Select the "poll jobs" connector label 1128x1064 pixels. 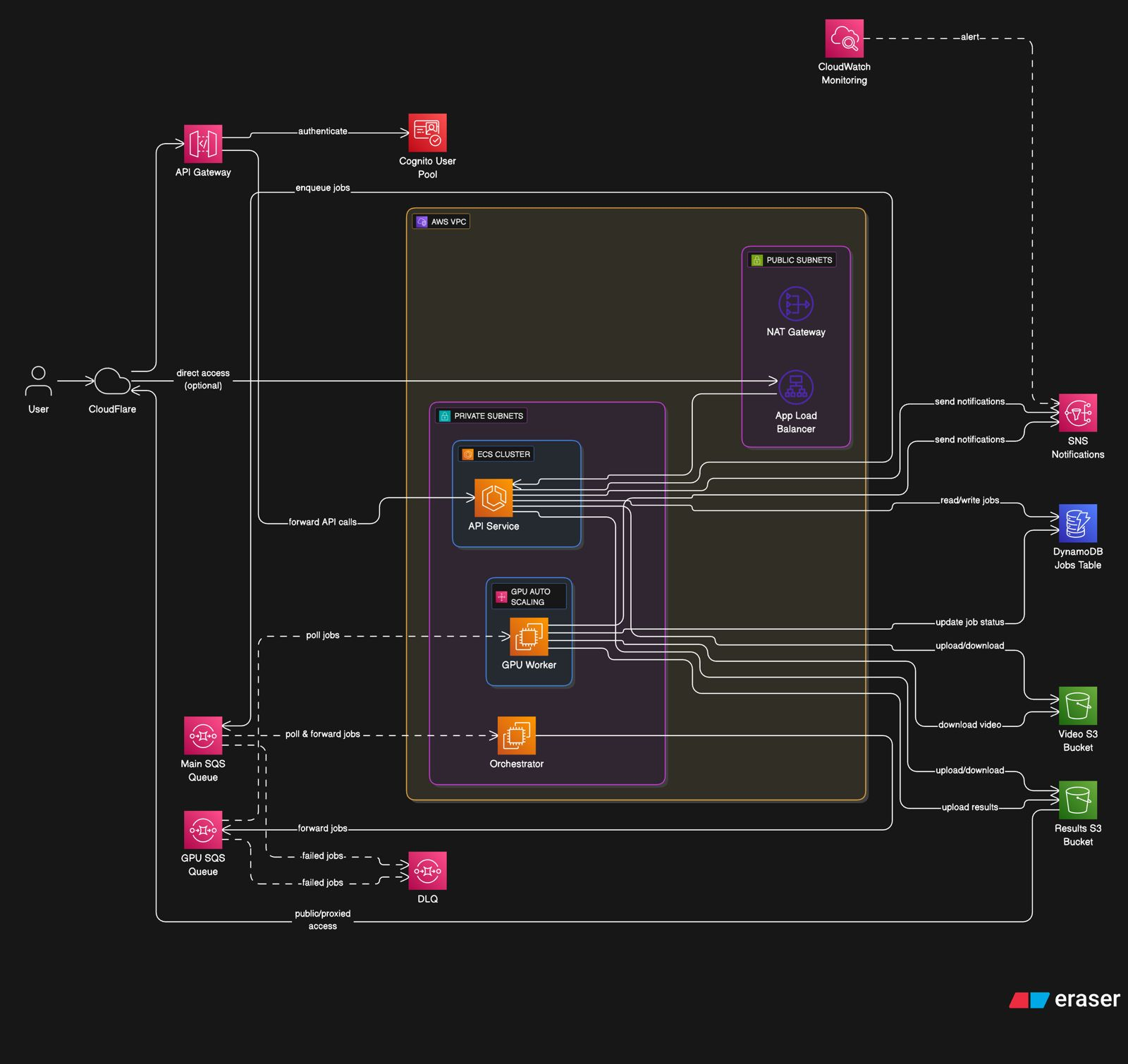pyautogui.click(x=323, y=635)
